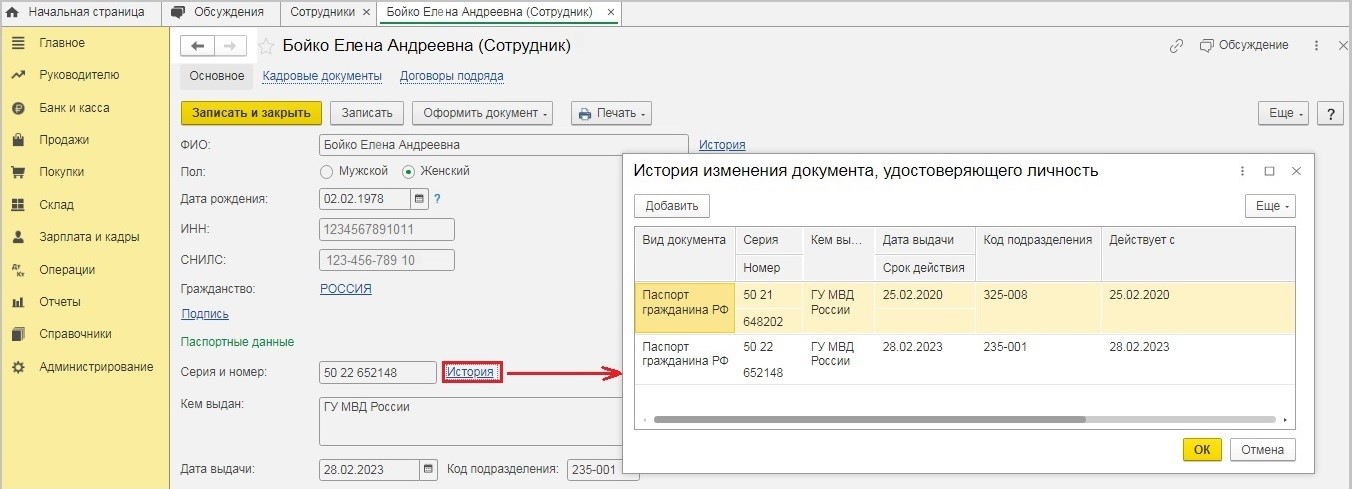Copy link using the chain icon
The image size is (1353, 489).
tap(1177, 46)
